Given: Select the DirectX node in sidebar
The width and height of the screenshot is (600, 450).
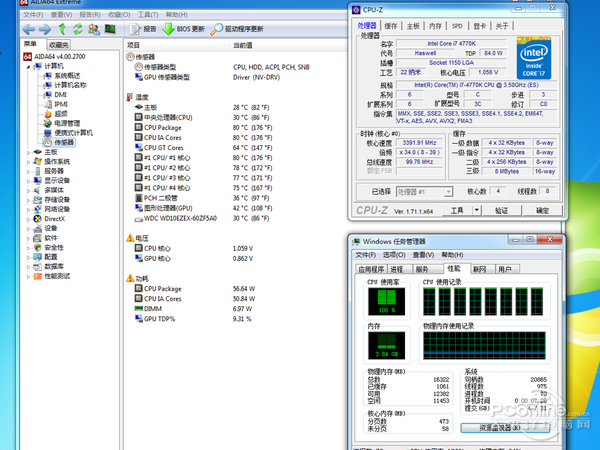Looking at the screenshot, I should [53, 218].
